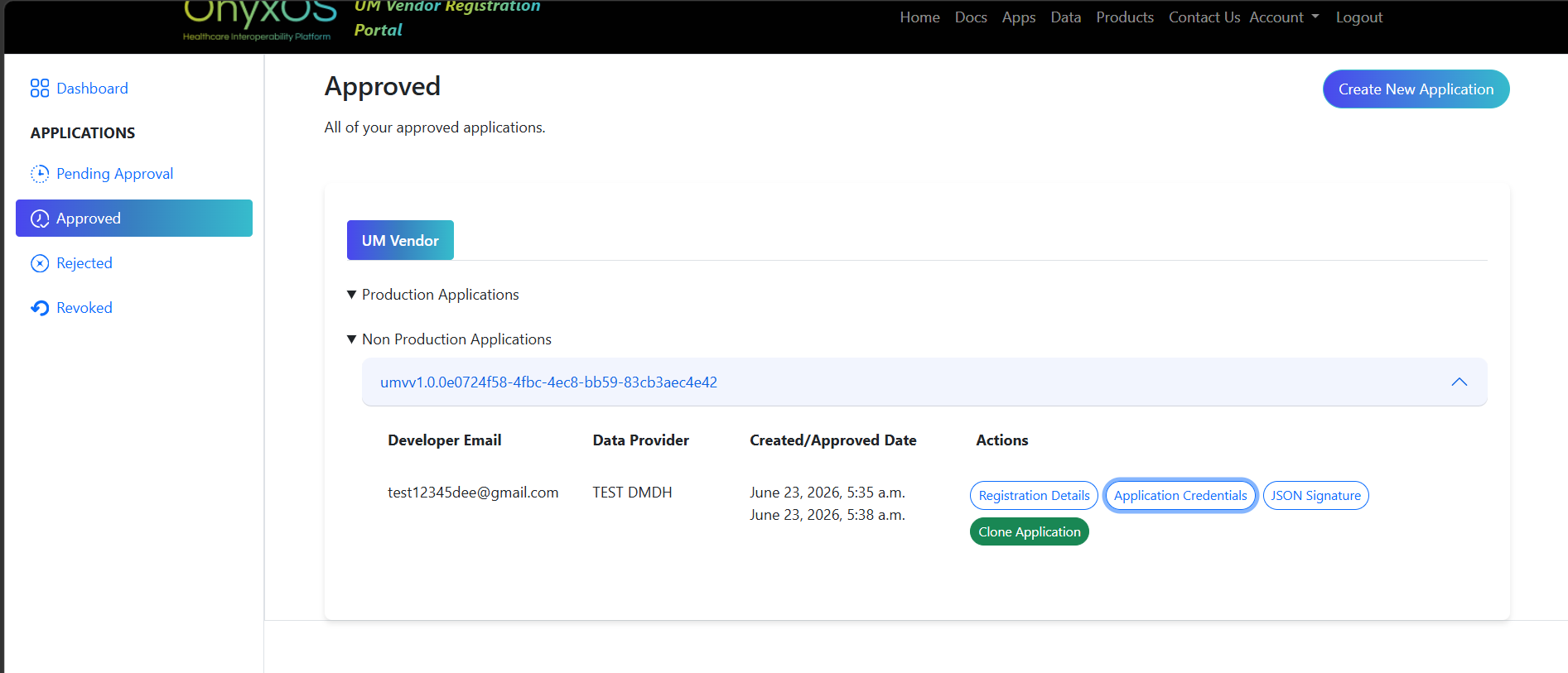Image resolution: width=1568 pixels, height=673 pixels.
Task: Click the APPLICATIONS sidebar section label
Action: [x=83, y=133]
